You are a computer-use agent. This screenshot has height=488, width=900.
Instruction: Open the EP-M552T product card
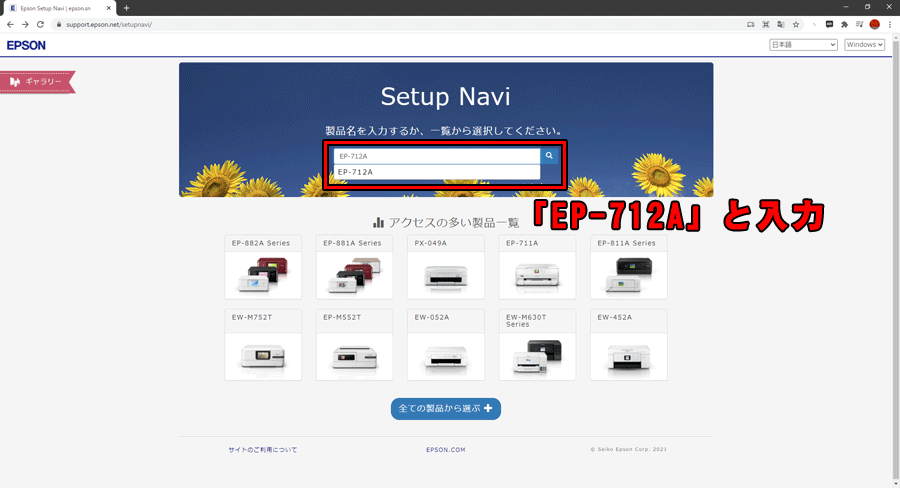[x=354, y=344]
